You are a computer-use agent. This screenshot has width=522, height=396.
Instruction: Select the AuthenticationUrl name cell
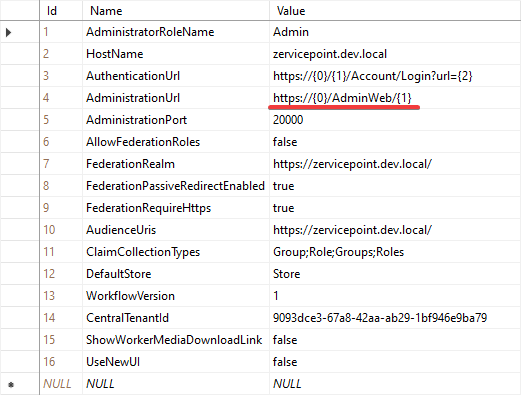pos(176,76)
